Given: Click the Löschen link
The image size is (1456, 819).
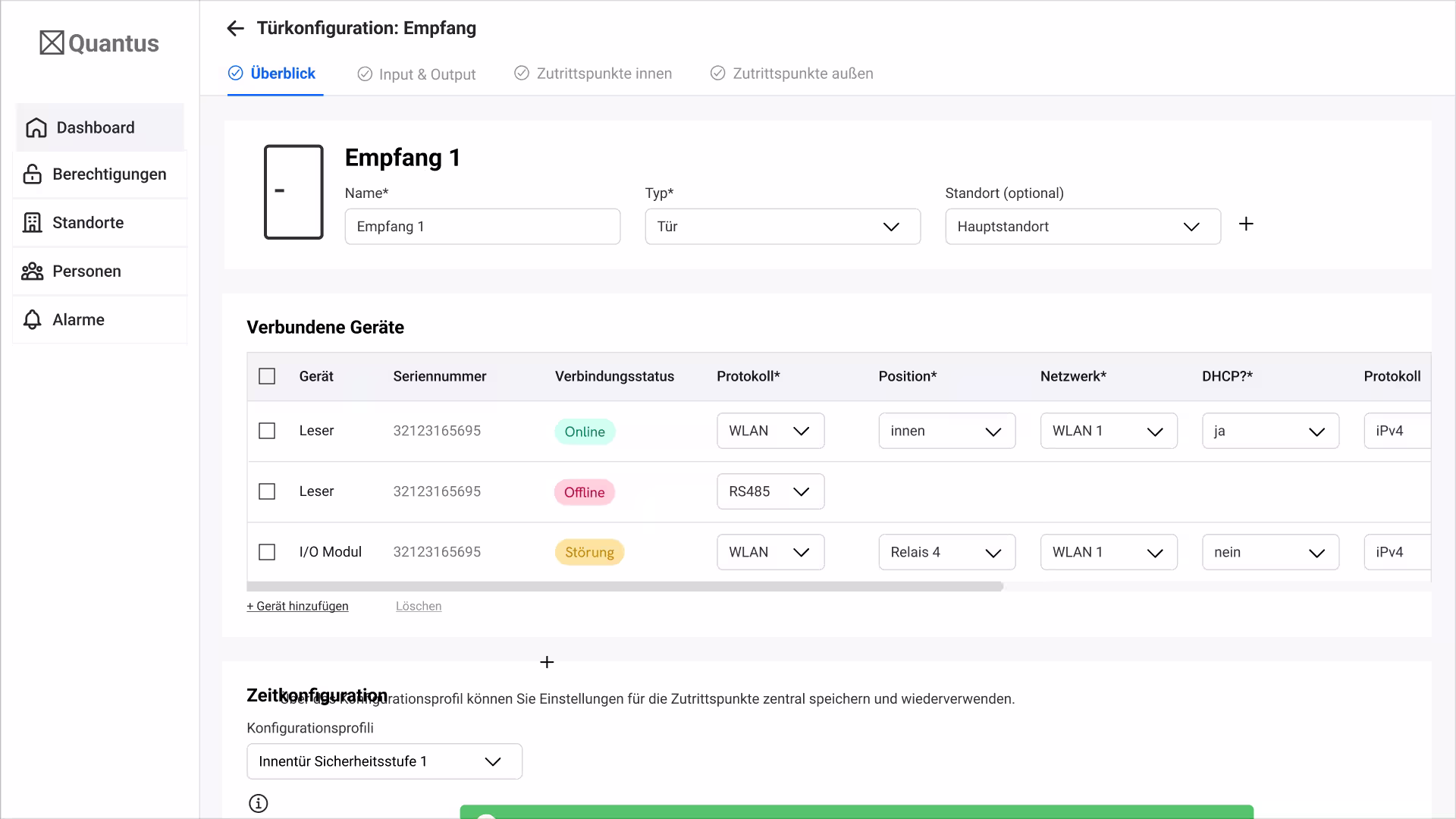Looking at the screenshot, I should [x=419, y=607].
